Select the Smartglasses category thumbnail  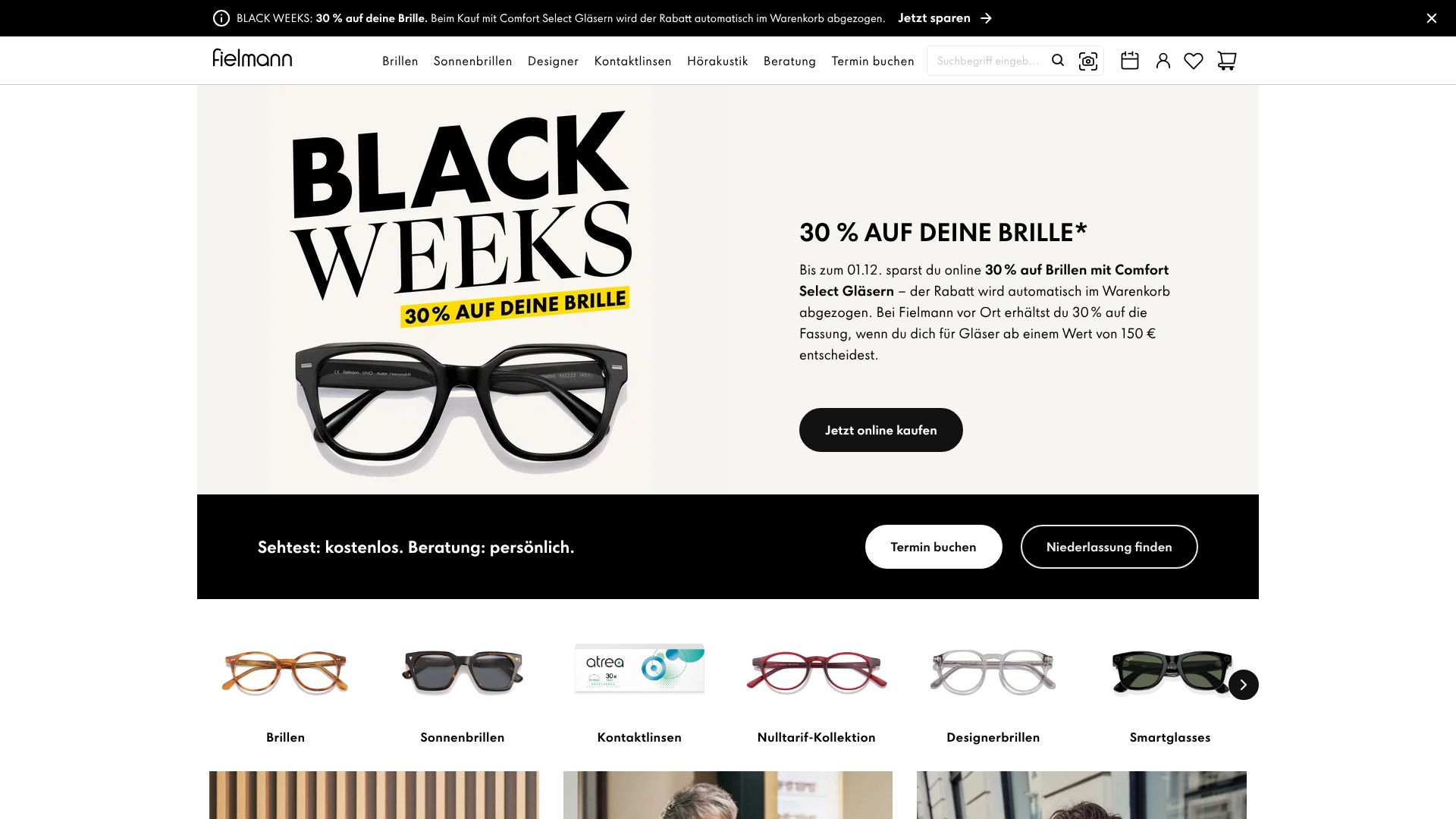(x=1170, y=672)
